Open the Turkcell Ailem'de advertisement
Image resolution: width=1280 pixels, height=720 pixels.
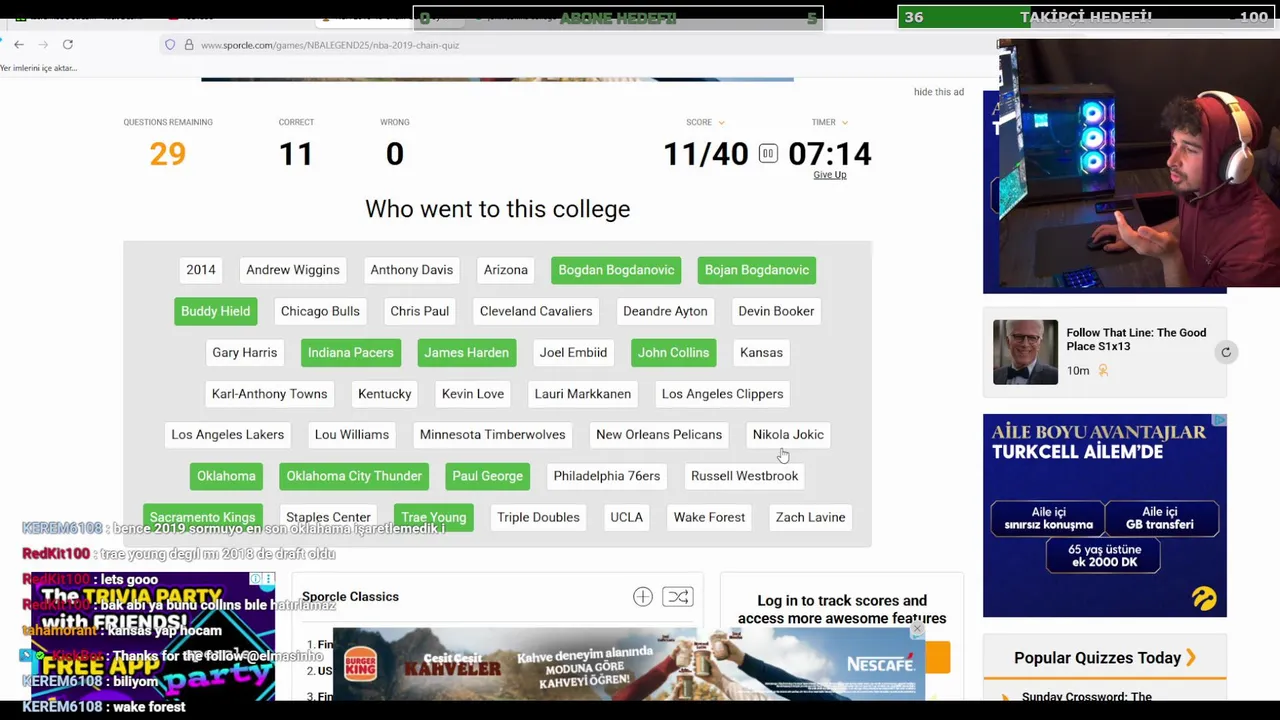pos(1105,516)
